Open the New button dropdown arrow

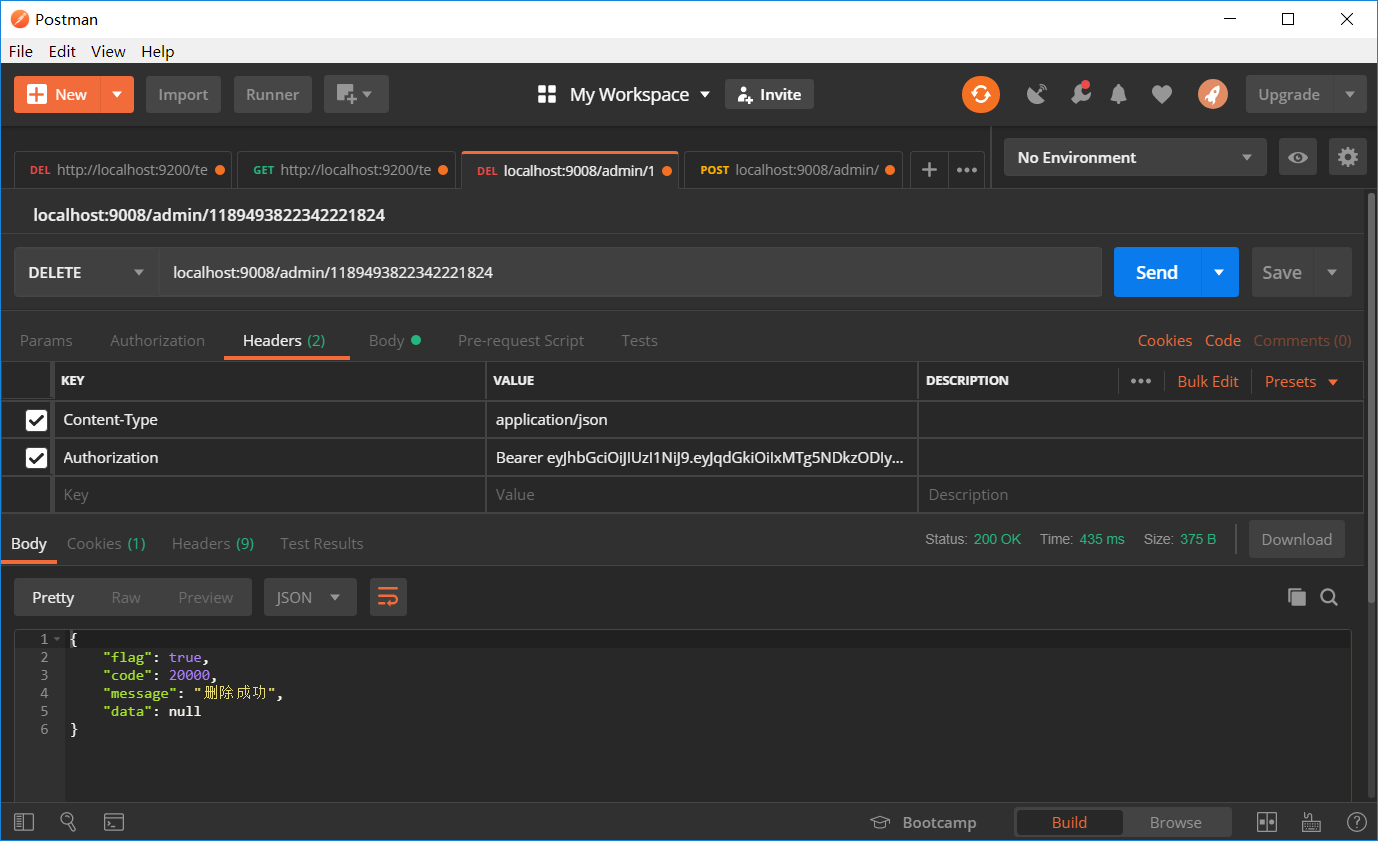[x=117, y=94]
